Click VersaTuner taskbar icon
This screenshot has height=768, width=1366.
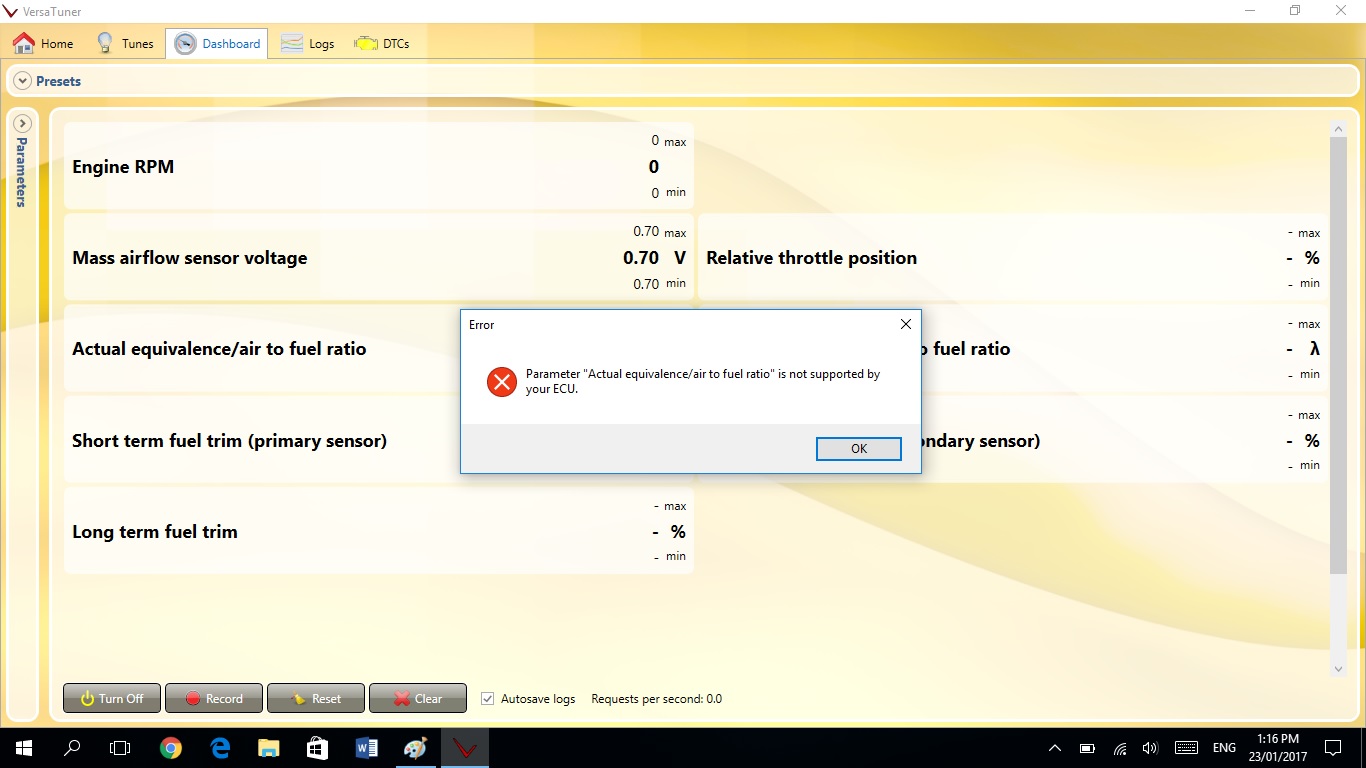[x=464, y=748]
